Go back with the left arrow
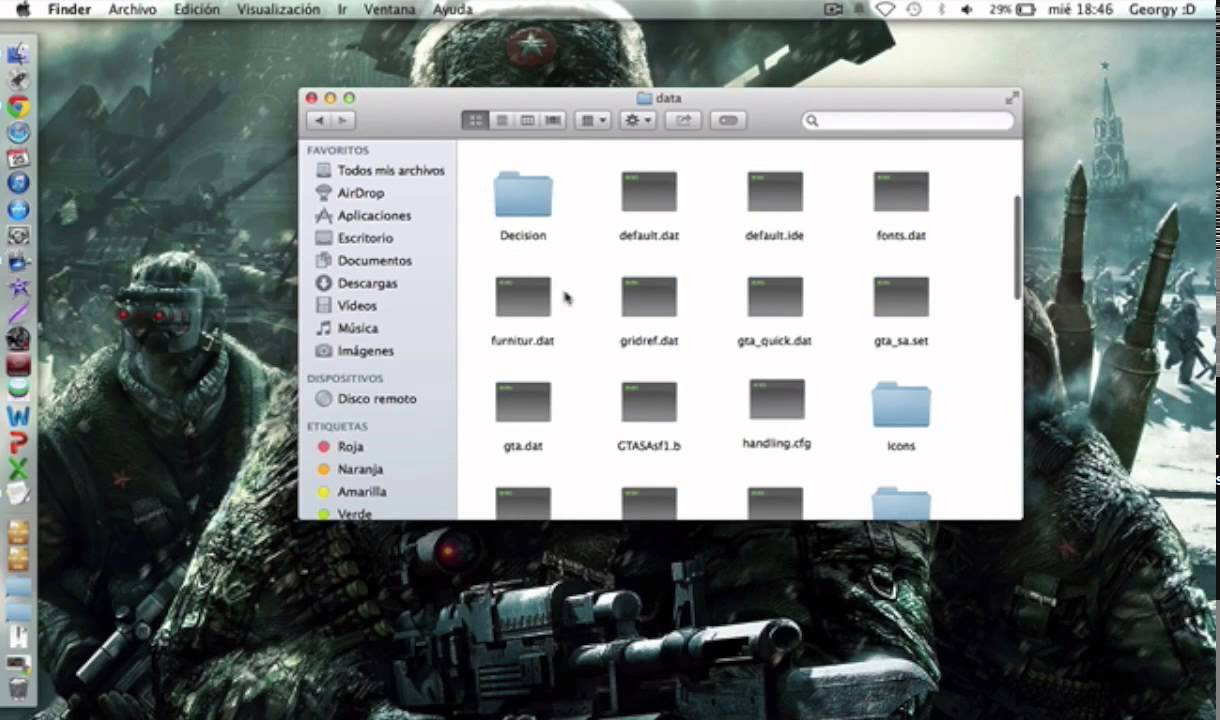Image resolution: width=1220 pixels, height=720 pixels. pyautogui.click(x=319, y=120)
